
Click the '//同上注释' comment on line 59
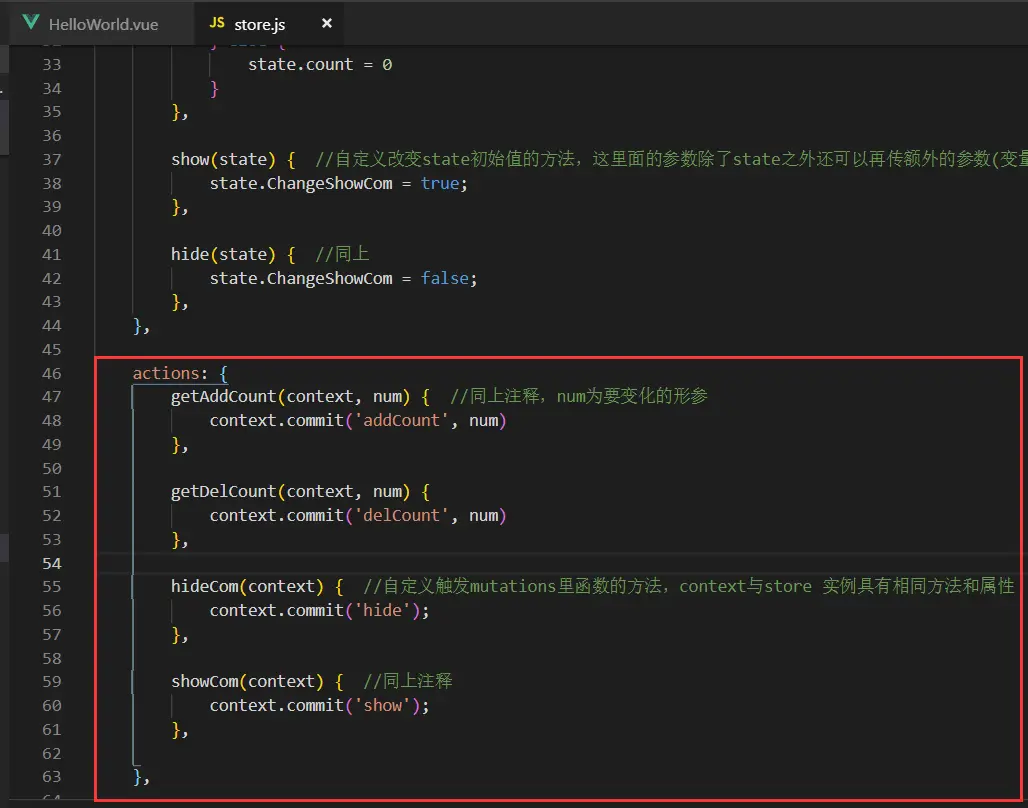click(x=408, y=681)
